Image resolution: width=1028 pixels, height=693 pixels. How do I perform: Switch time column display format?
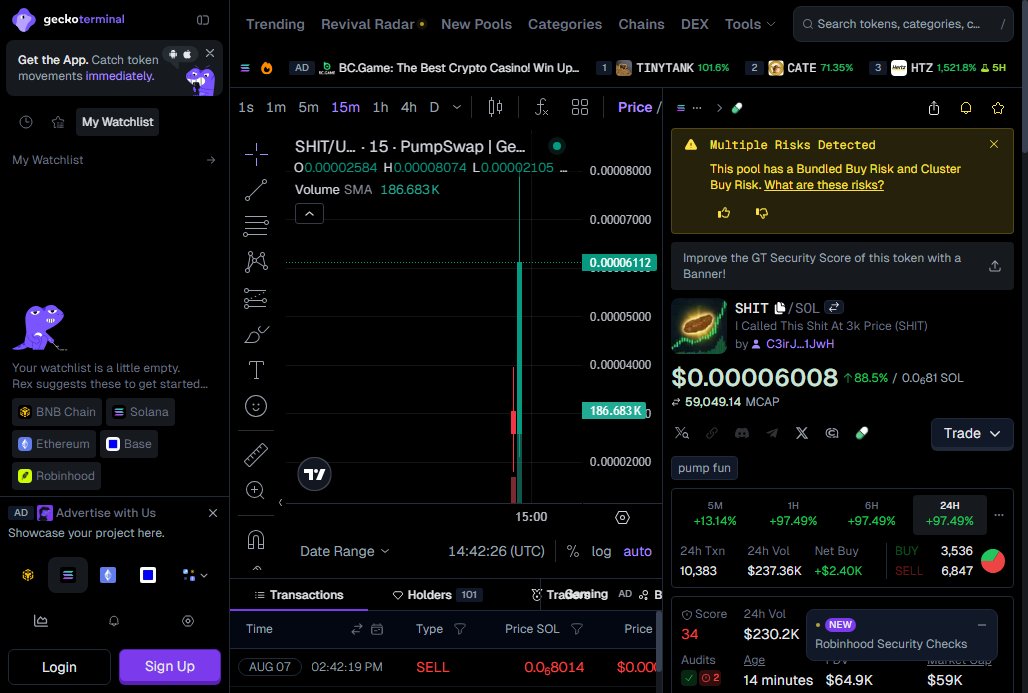(x=357, y=629)
